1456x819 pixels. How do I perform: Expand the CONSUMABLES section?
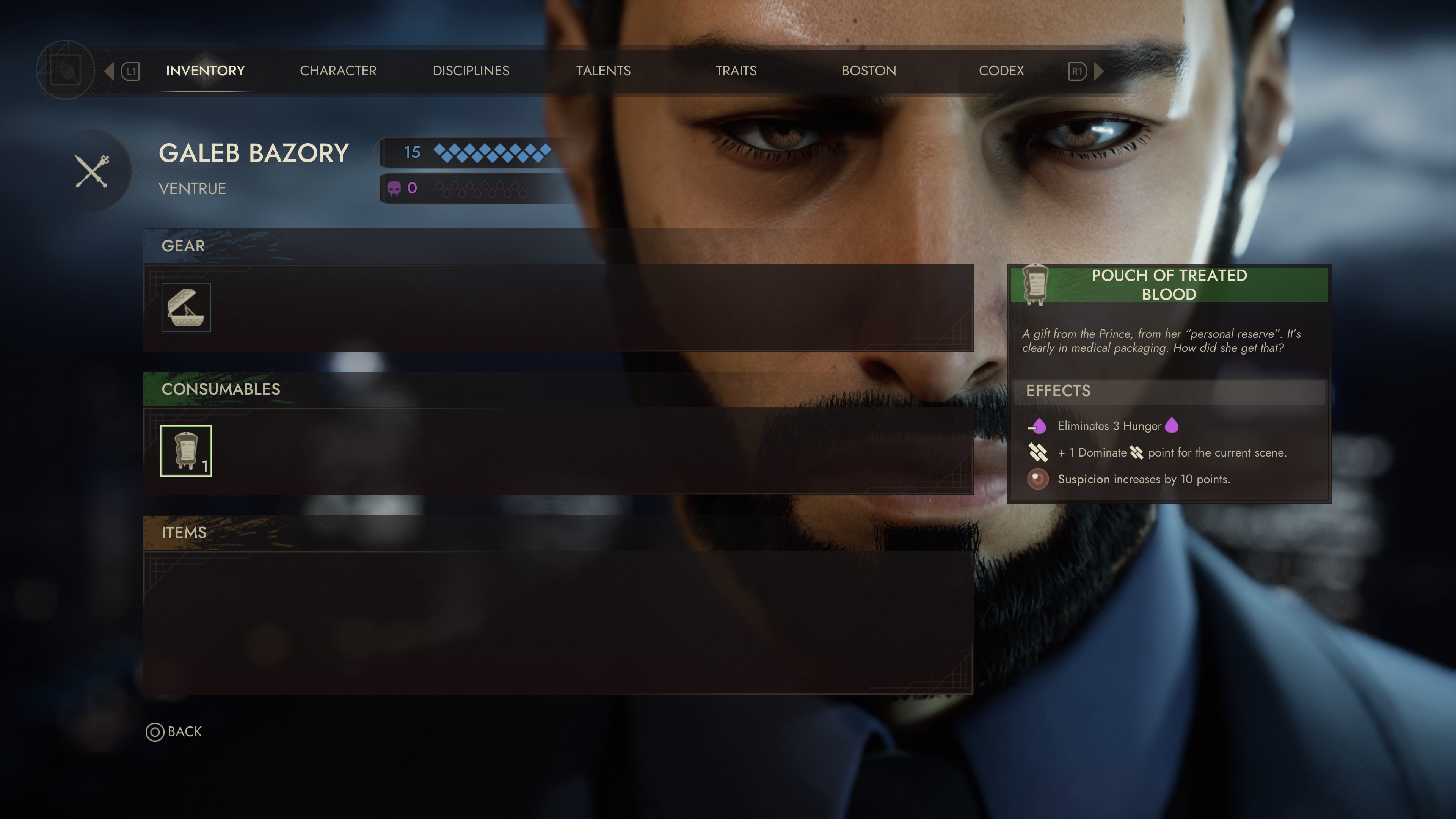coord(220,389)
